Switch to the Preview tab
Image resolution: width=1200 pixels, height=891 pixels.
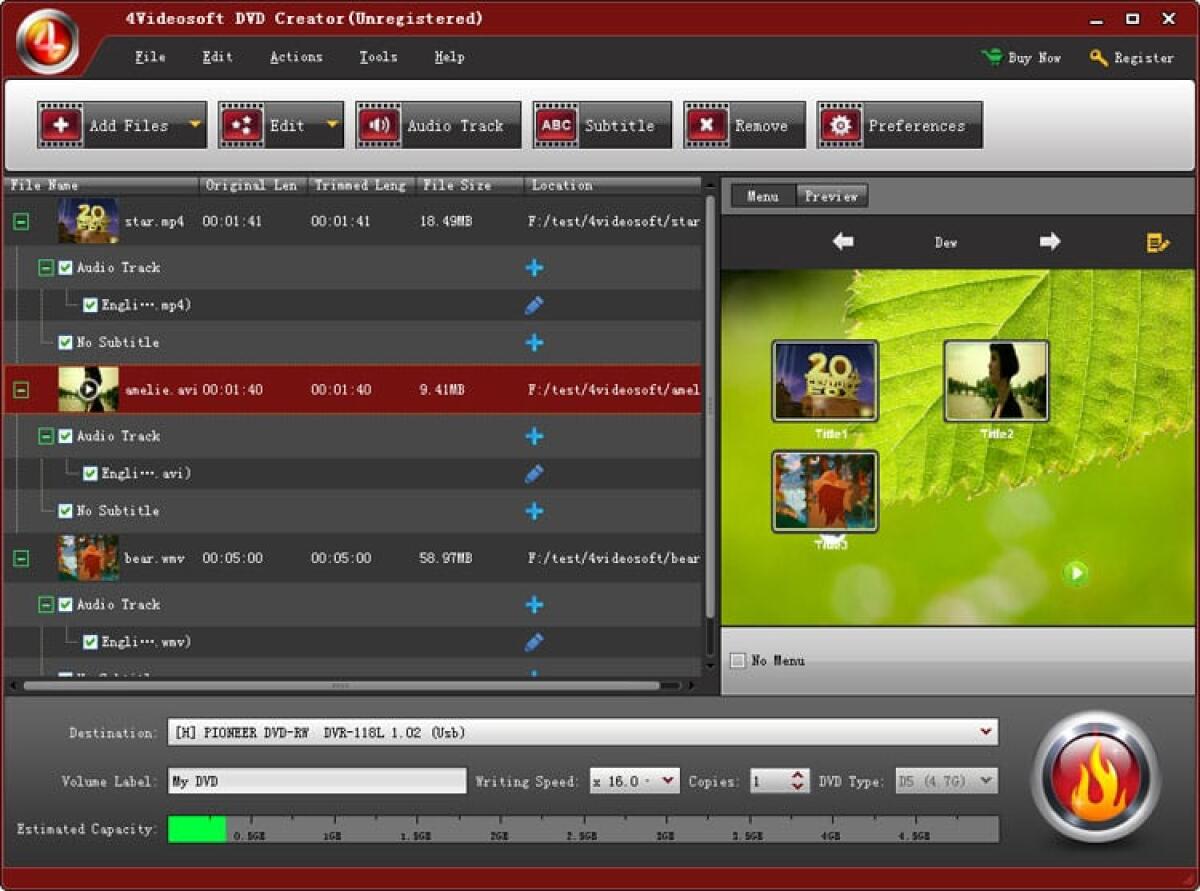tap(832, 196)
